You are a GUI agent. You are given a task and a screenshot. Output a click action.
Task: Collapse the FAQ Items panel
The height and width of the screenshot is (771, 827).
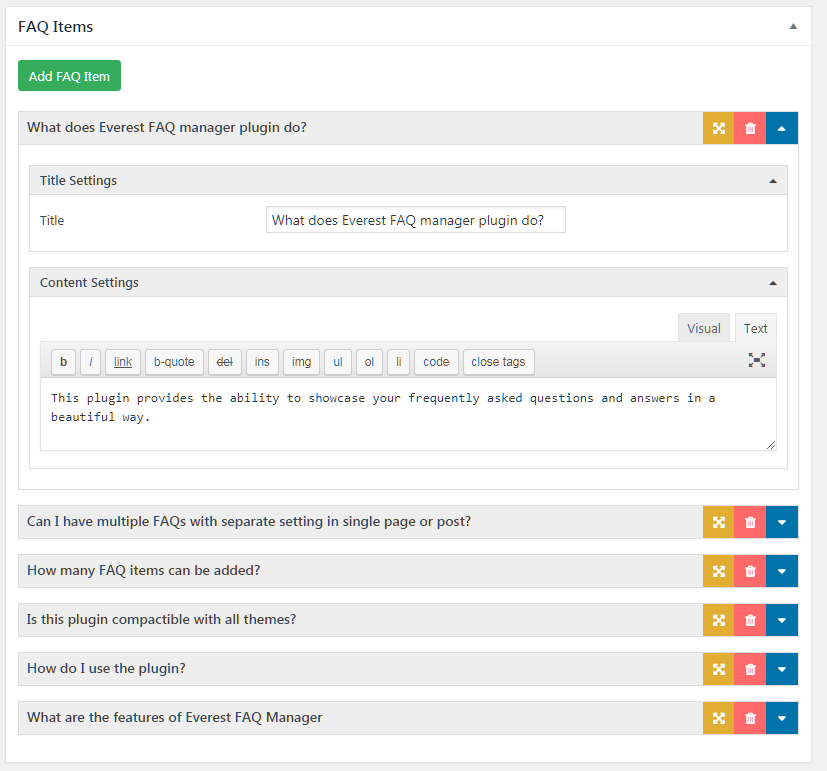tap(793, 27)
